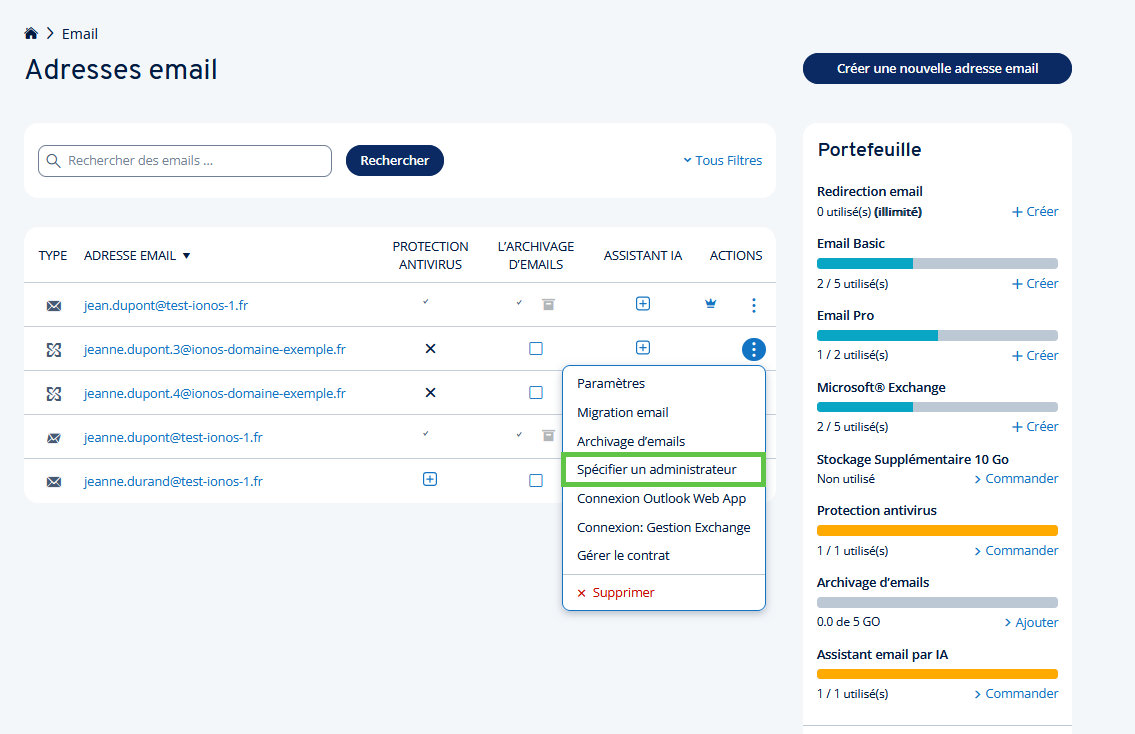Open the three-dot actions menu for jean.dupont
The width and height of the screenshot is (1135, 734).
pos(754,305)
